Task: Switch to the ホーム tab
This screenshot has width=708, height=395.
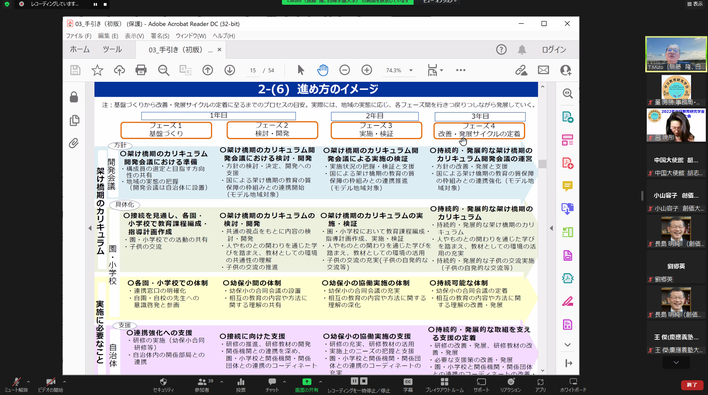Action: click(x=79, y=50)
